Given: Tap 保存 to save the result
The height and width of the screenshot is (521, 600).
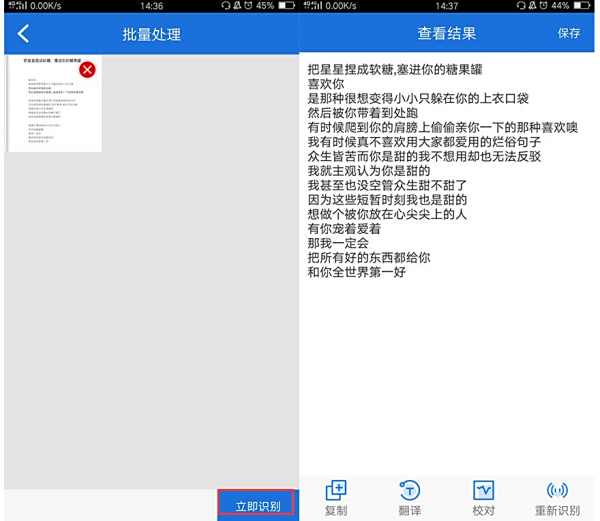Looking at the screenshot, I should [568, 33].
